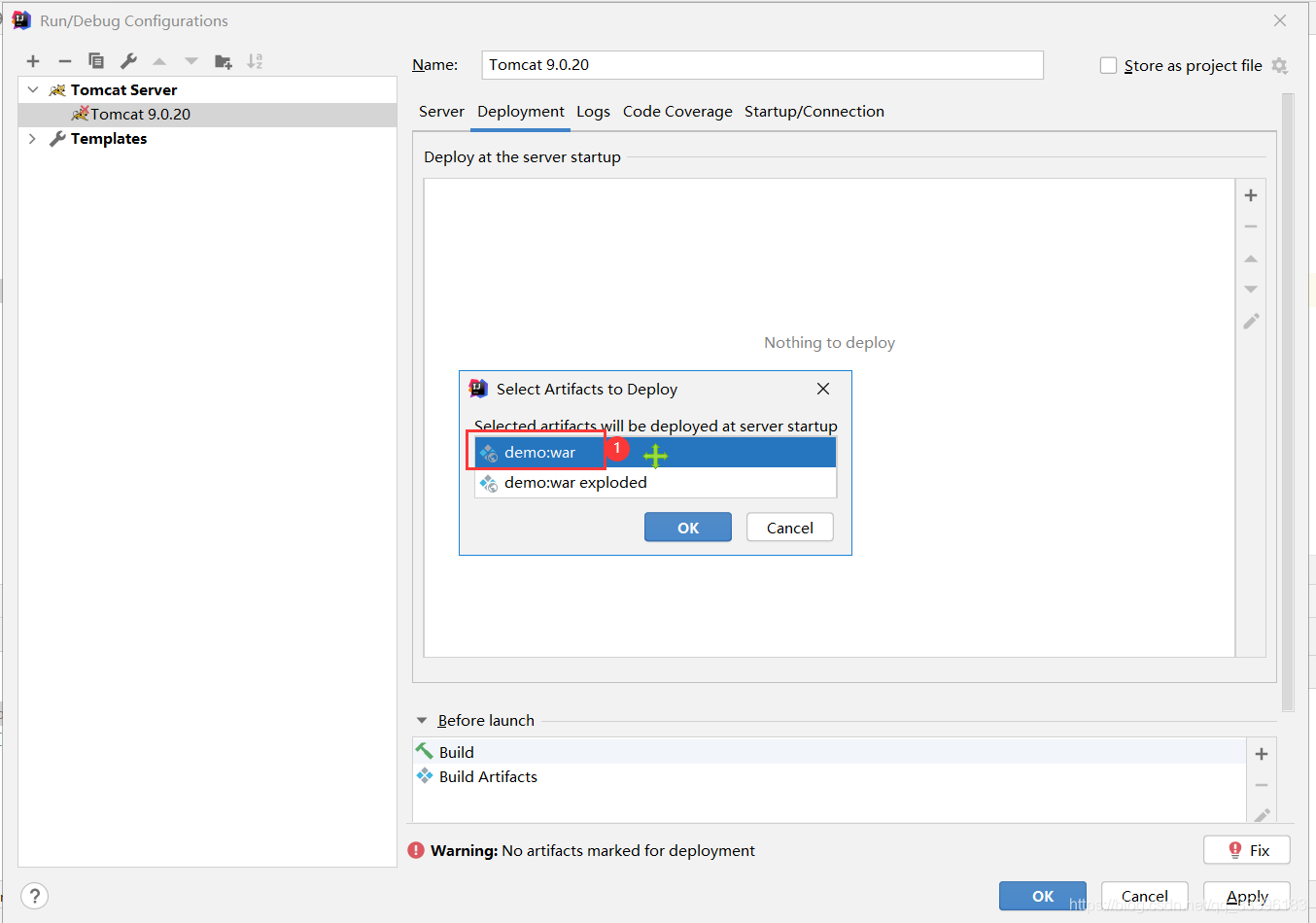Viewport: 1316px width, 923px height.
Task: Create new folder icon in toolbar
Action: tap(224, 61)
